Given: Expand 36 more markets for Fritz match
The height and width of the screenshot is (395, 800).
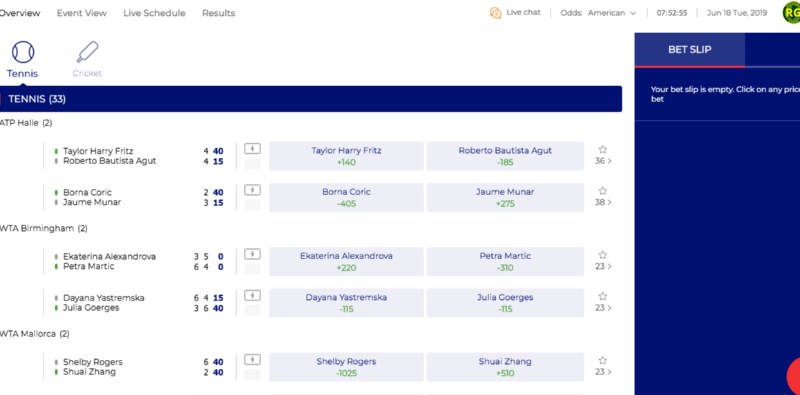Looking at the screenshot, I should tap(603, 161).
